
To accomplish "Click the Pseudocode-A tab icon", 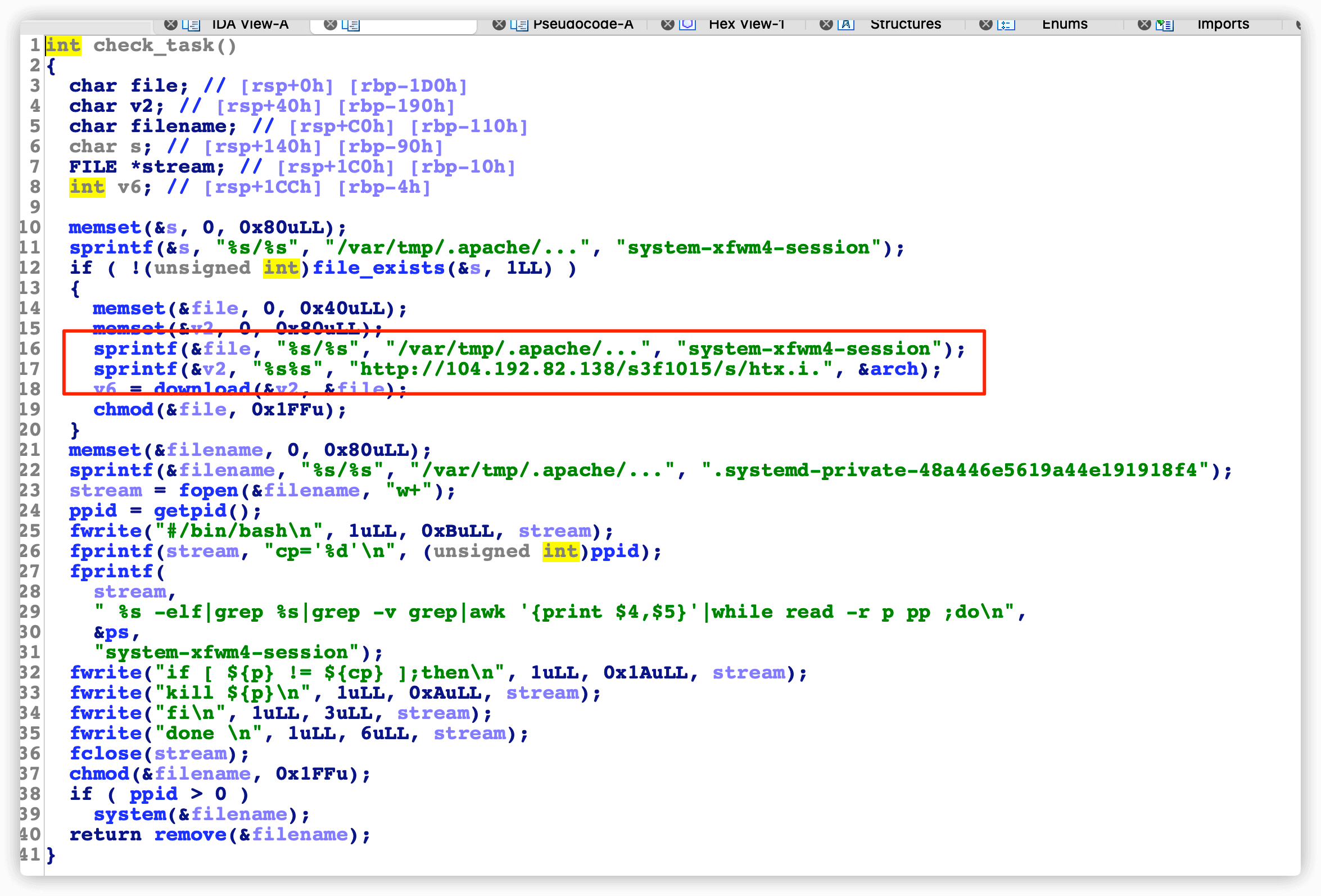I will point(519,25).
